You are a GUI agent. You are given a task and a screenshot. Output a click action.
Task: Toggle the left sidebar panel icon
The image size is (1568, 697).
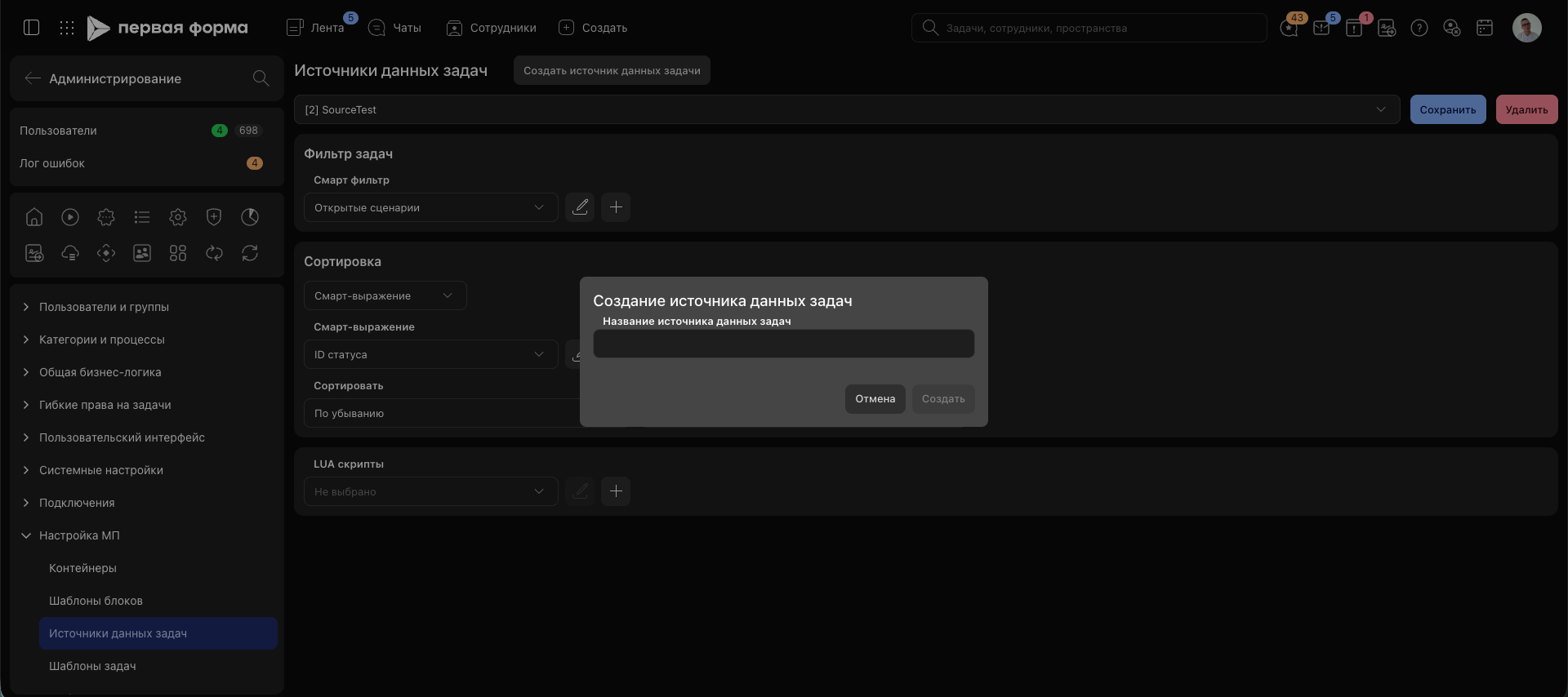[32, 28]
